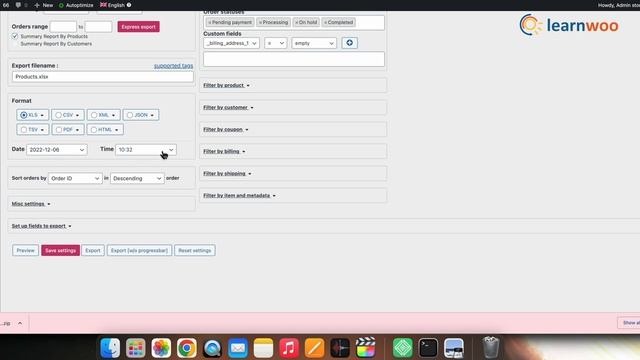This screenshot has width=640, height=360.
Task: Launch Final Cut Pro from dock
Action: 365,348
